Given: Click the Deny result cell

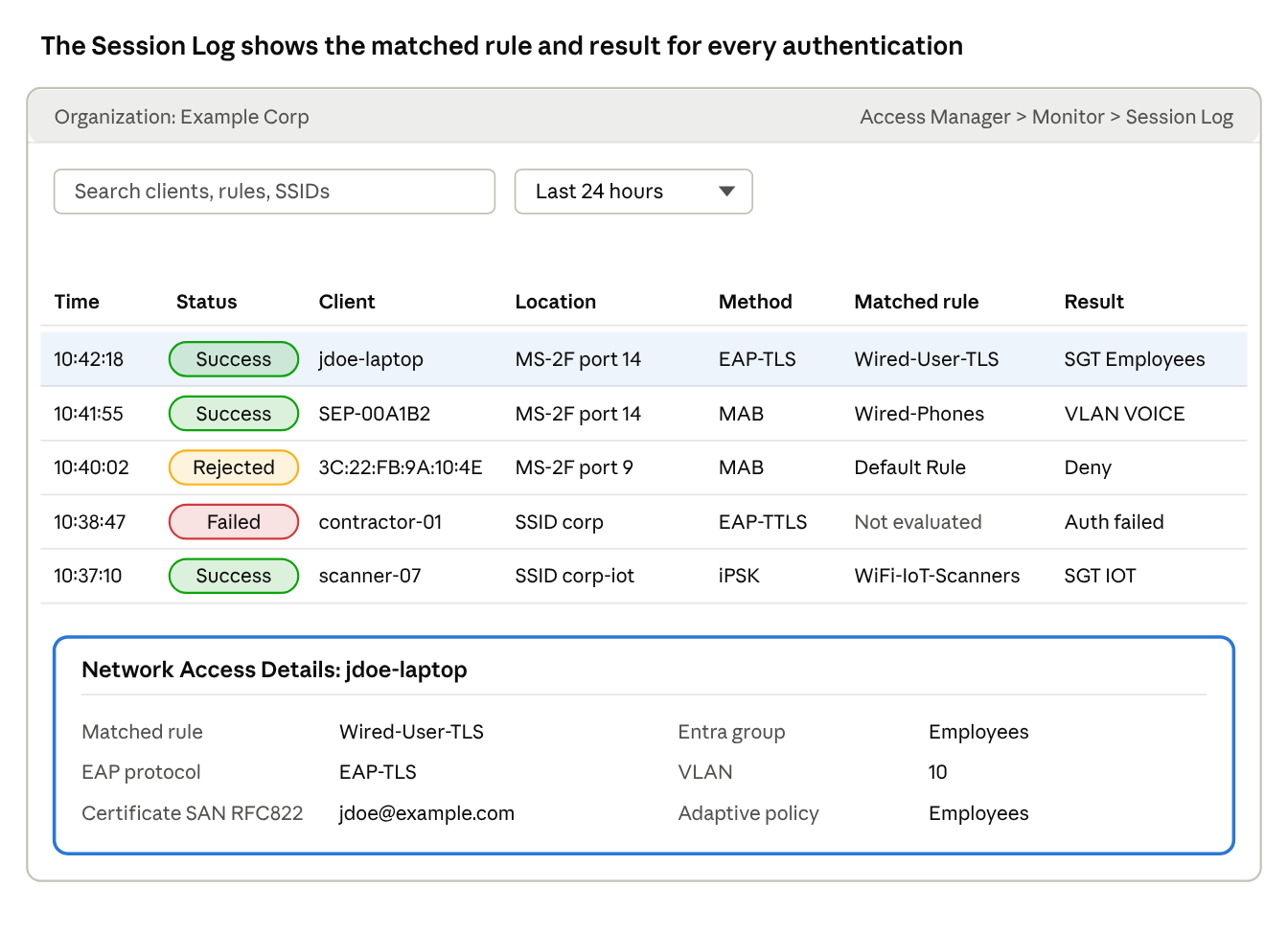Looking at the screenshot, I should (1088, 467).
